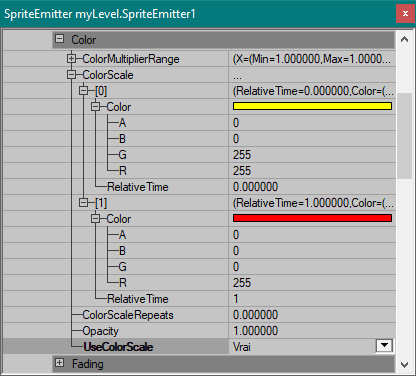Select the UseColorScale property row
The width and height of the screenshot is (416, 376).
tap(199, 347)
